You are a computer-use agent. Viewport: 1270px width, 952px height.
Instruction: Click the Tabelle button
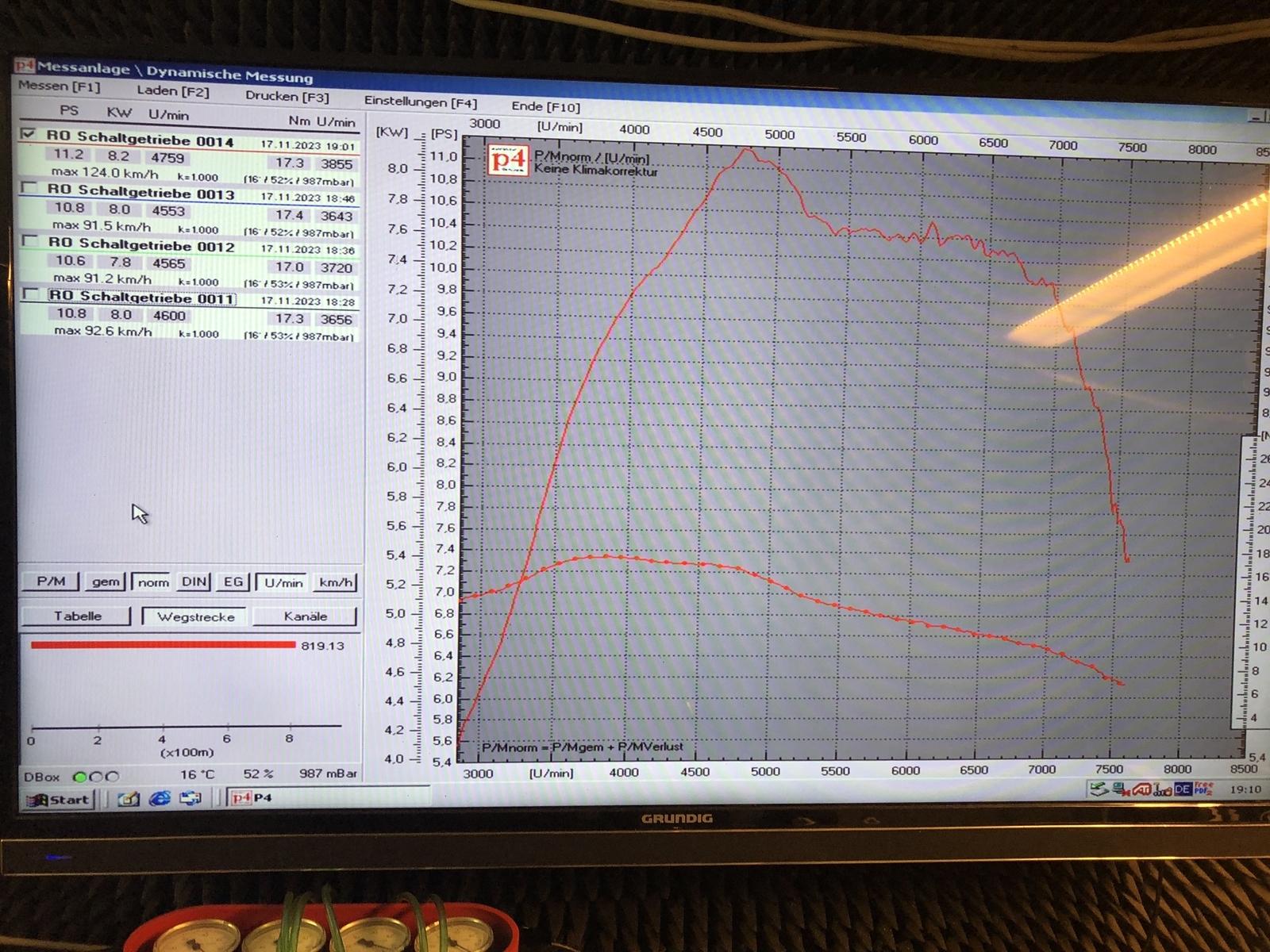(x=77, y=616)
